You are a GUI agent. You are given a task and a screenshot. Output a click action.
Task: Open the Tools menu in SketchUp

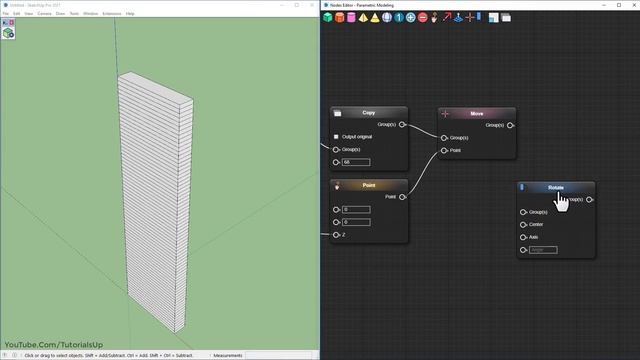tap(74, 13)
